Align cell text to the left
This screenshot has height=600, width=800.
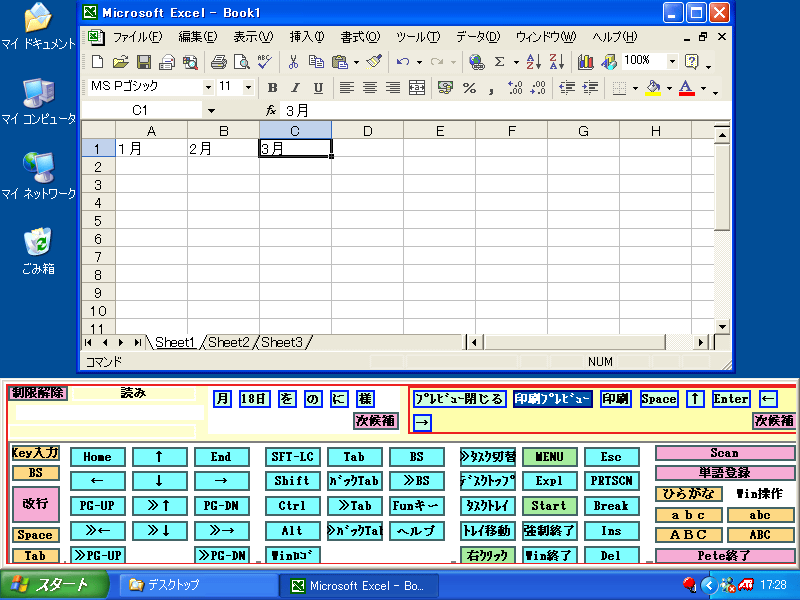click(x=347, y=88)
